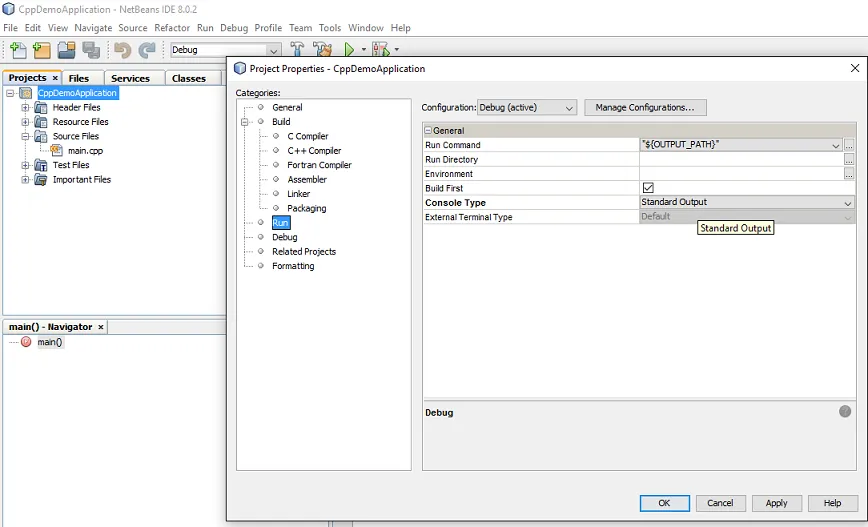The width and height of the screenshot is (868, 527).
Task: Open the Debug Project dropdown arrow
Action: pyautogui.click(x=396, y=50)
